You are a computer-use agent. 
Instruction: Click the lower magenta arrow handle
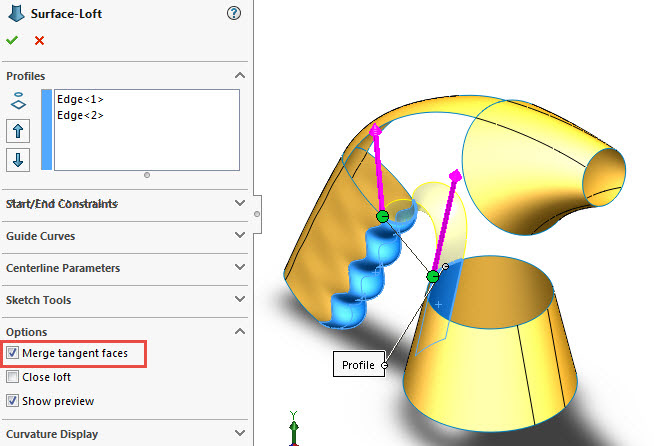(455, 175)
